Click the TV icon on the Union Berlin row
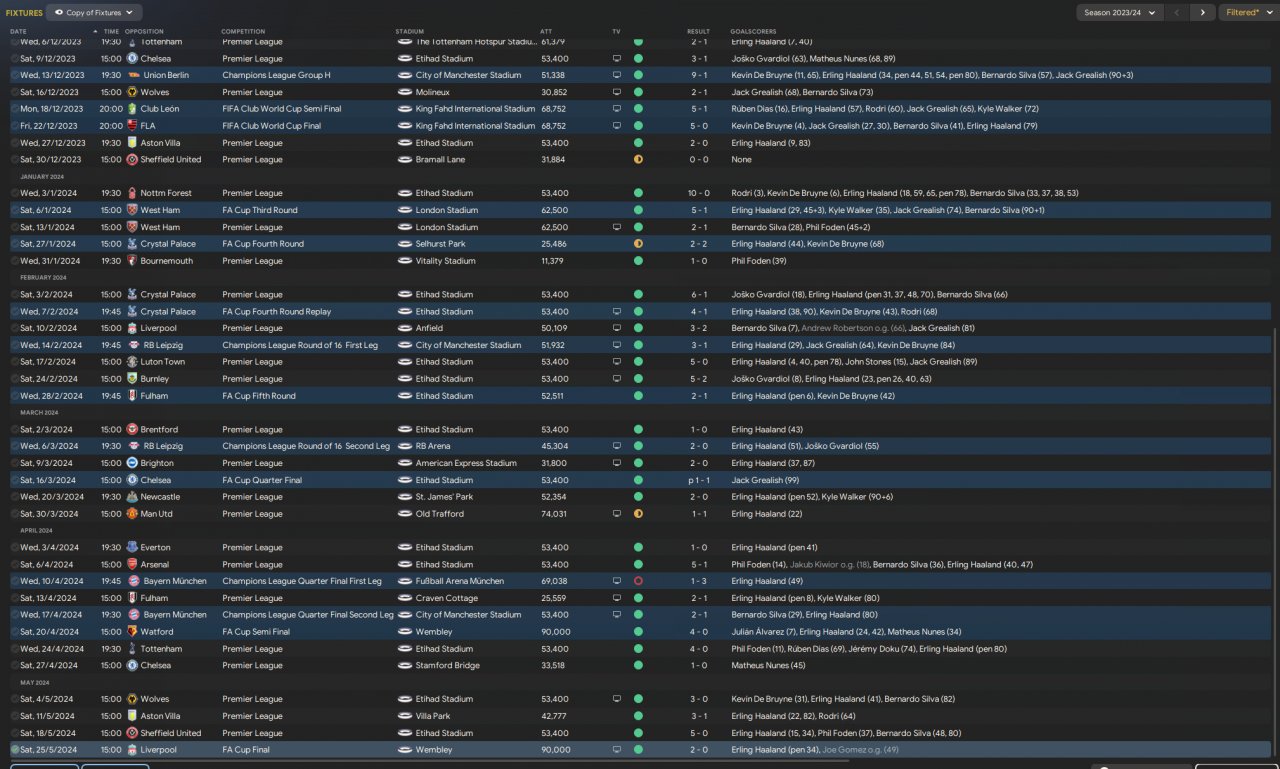 point(617,75)
